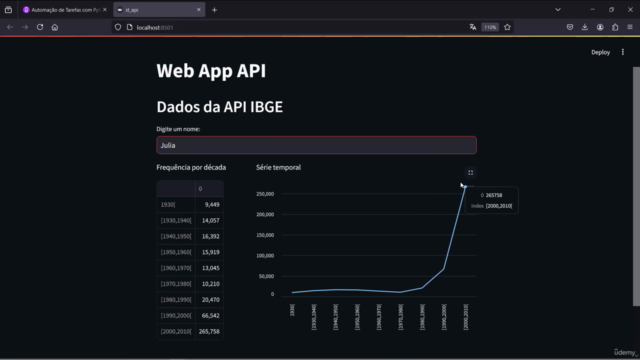Viewport: 640px width, 360px height.
Task: Close the Automação de Tarefas tab
Action: click(104, 10)
